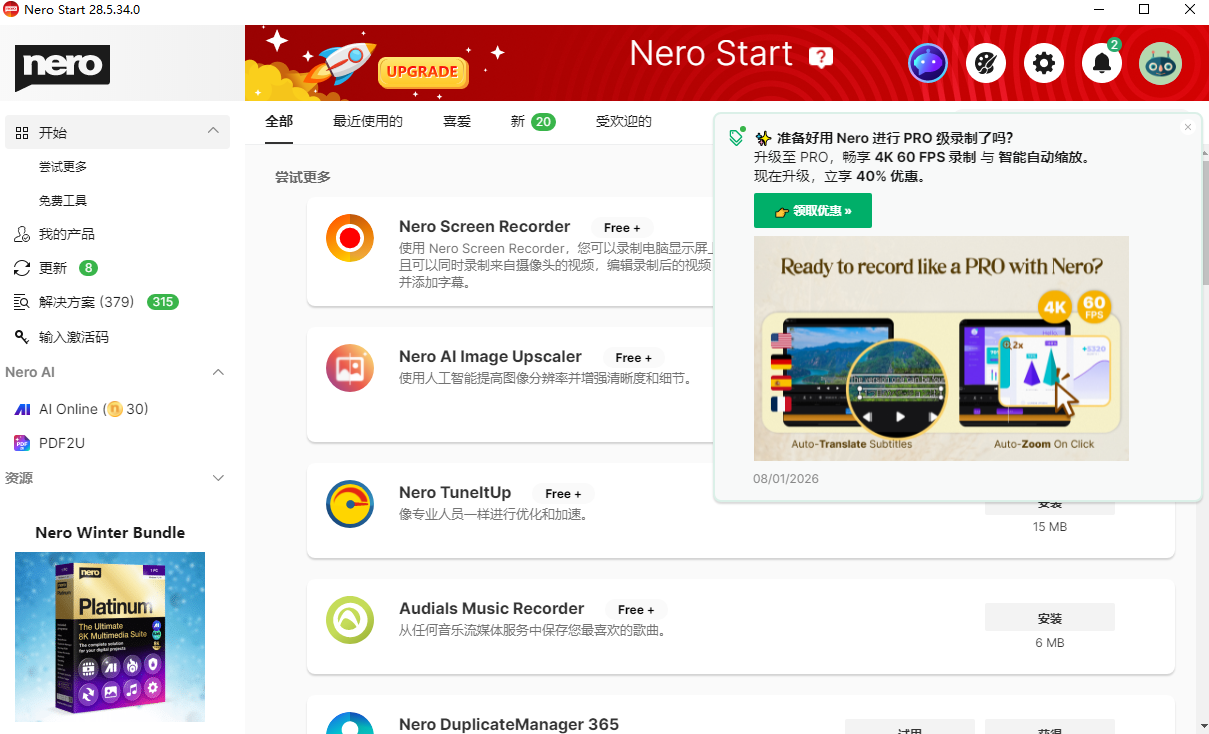Open the user avatar robot icon

(1161, 64)
